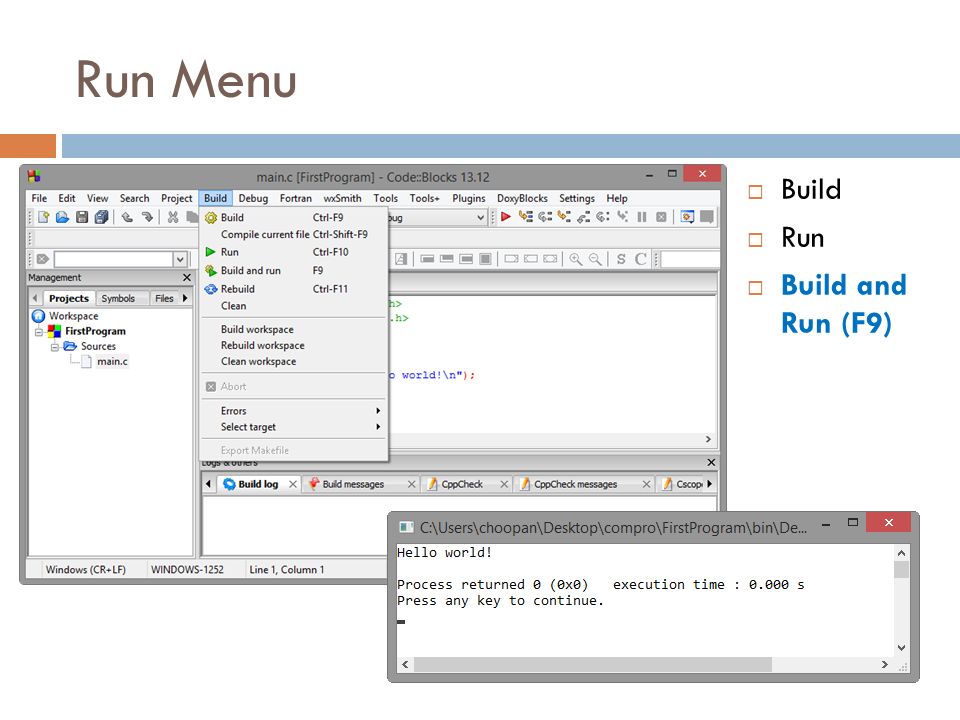The image size is (960, 720).
Task: Open the Debug menu
Action: [253, 198]
